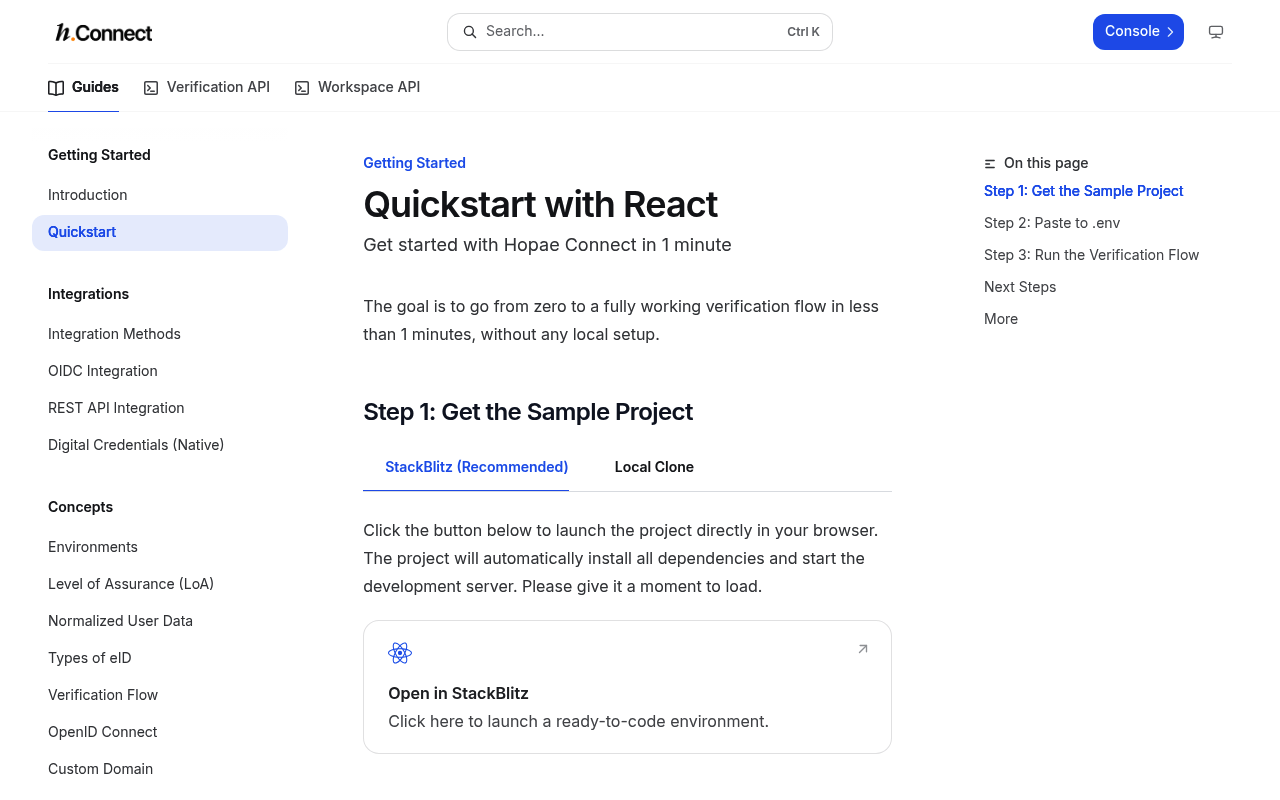
Task: Open the Console button
Action: point(1138,32)
